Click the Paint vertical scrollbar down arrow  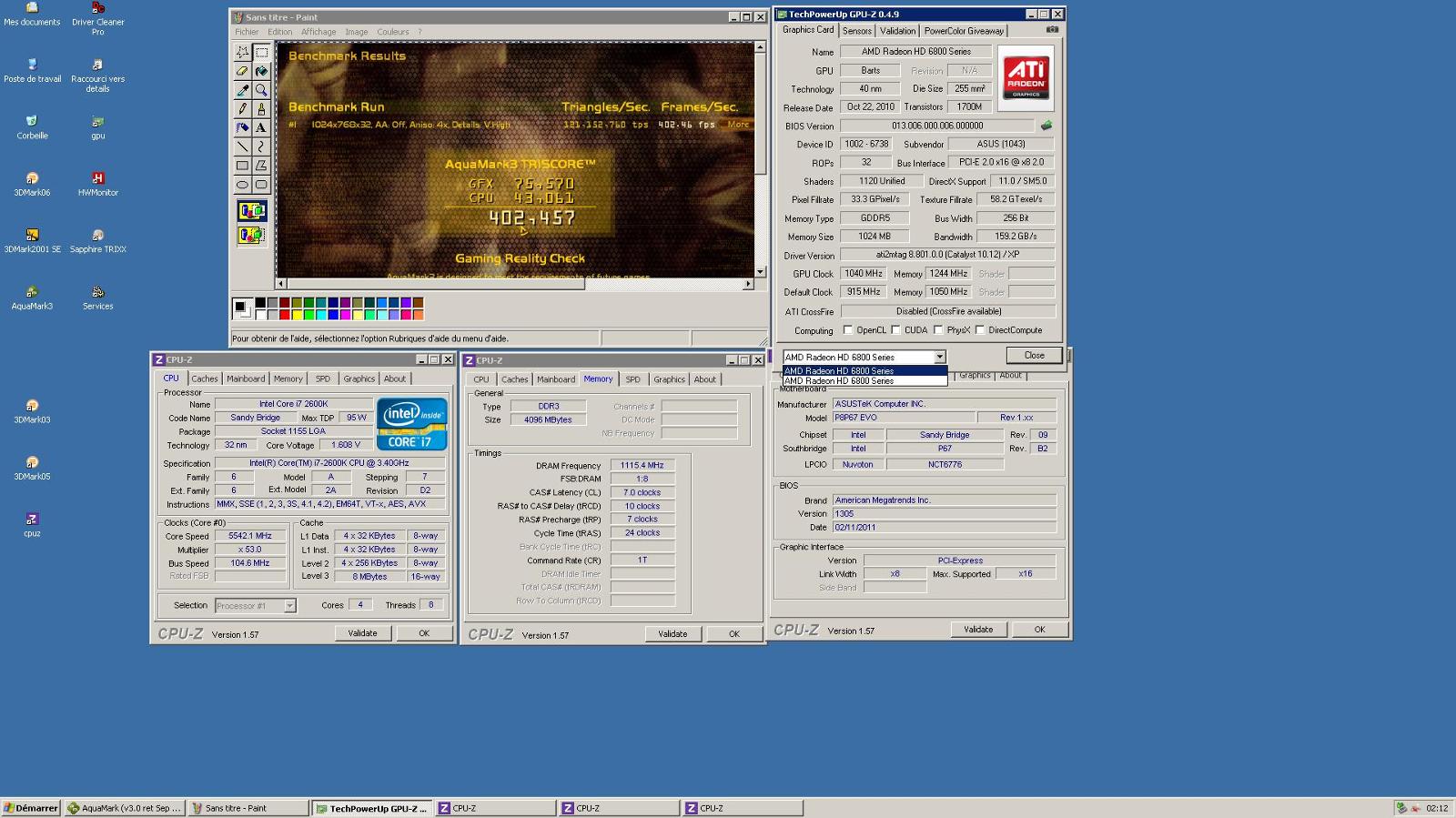coord(760,271)
